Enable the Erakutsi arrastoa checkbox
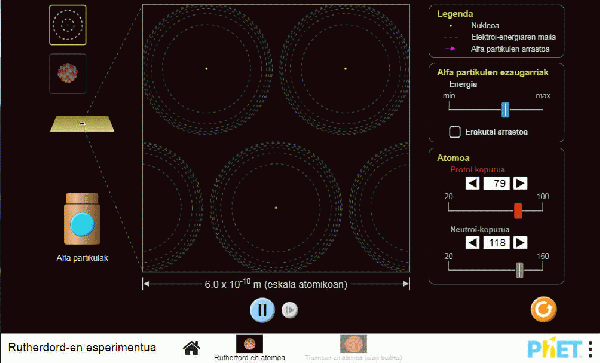The width and height of the screenshot is (600, 363). 455,132
